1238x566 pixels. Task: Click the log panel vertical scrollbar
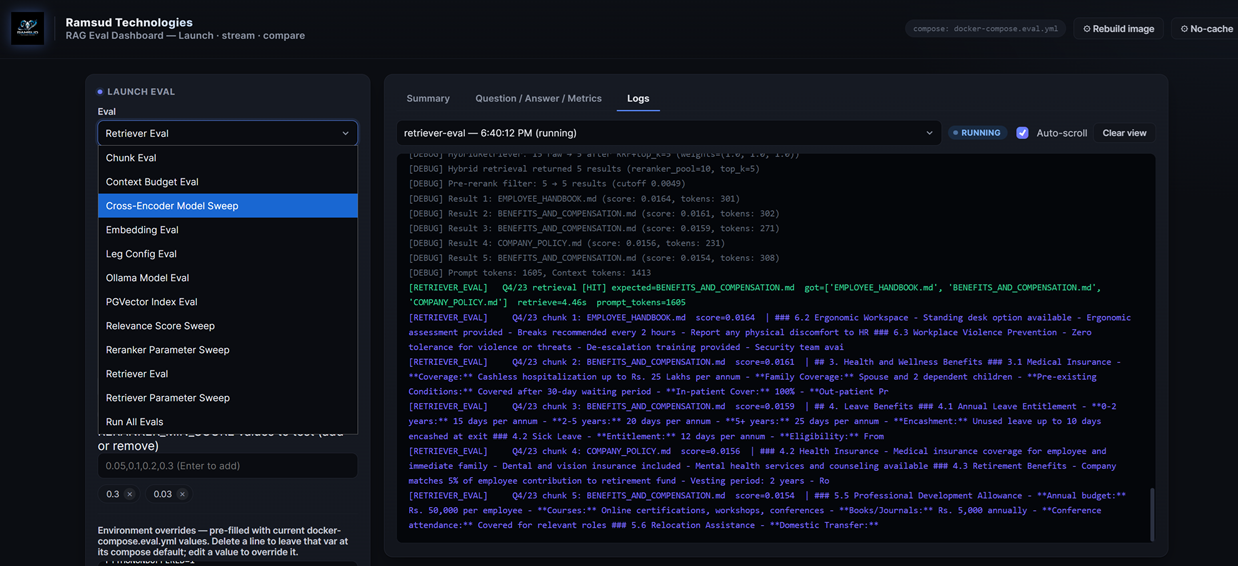point(1151,514)
